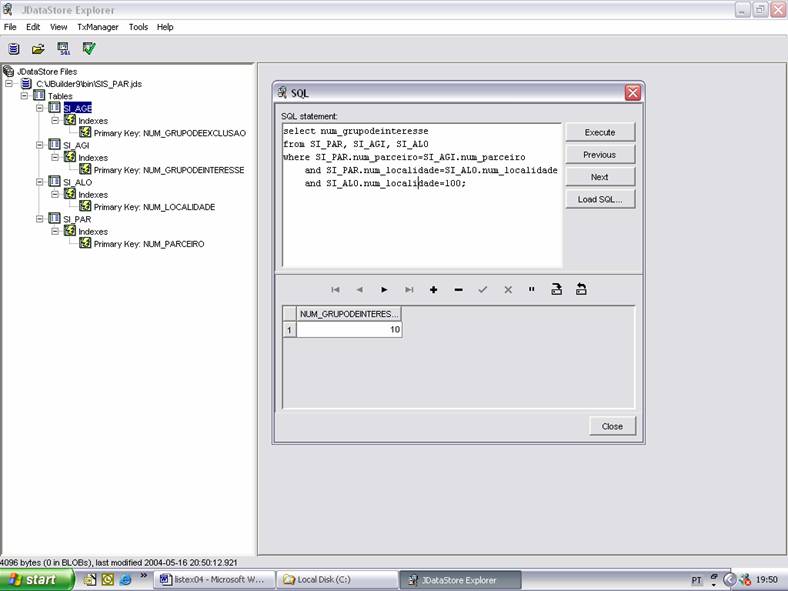Click the SI_AGI table icon
Screen dimensions: 788x591
(54, 145)
